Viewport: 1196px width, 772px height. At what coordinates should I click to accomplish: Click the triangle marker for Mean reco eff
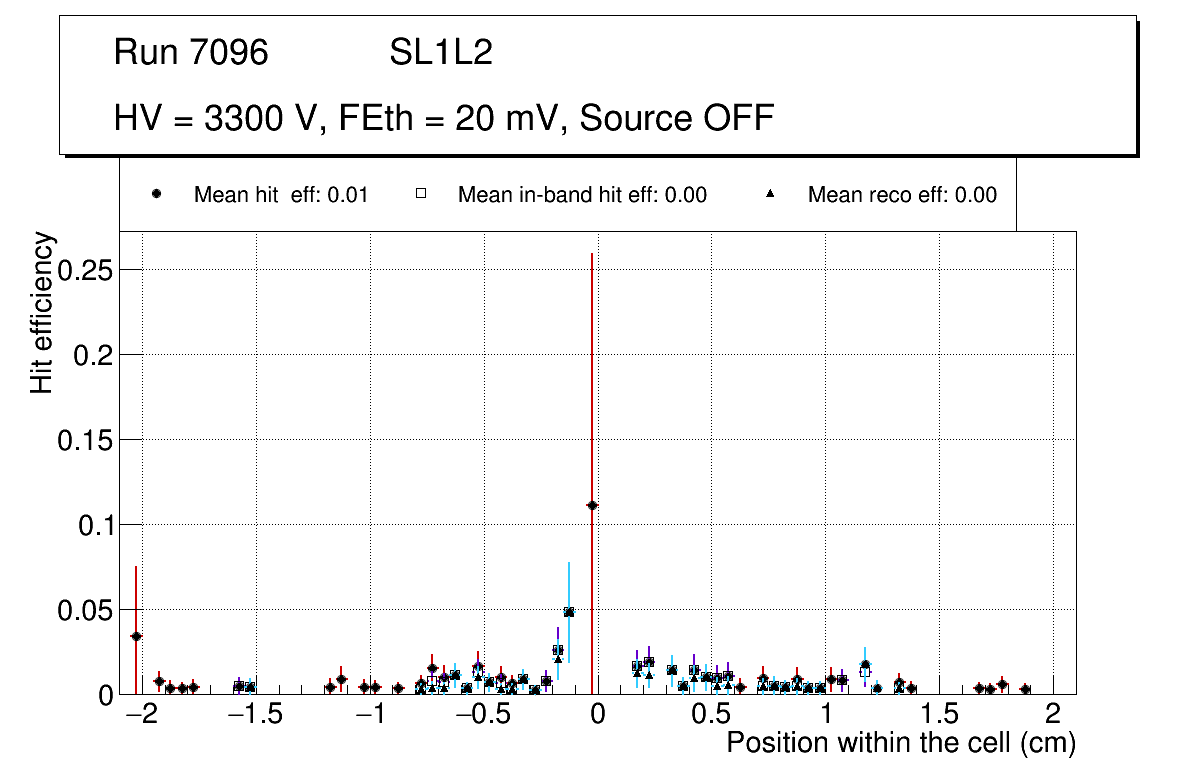click(x=770, y=194)
